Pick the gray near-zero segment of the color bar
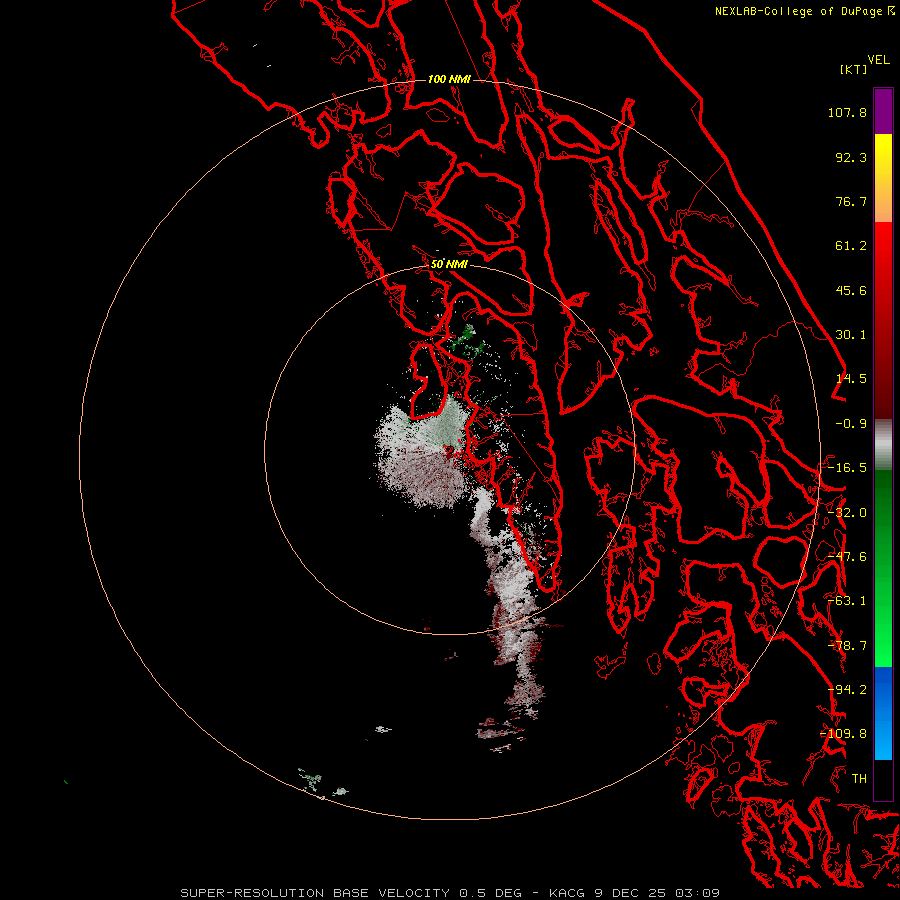Viewport: 900px width, 900px height. 883,444
